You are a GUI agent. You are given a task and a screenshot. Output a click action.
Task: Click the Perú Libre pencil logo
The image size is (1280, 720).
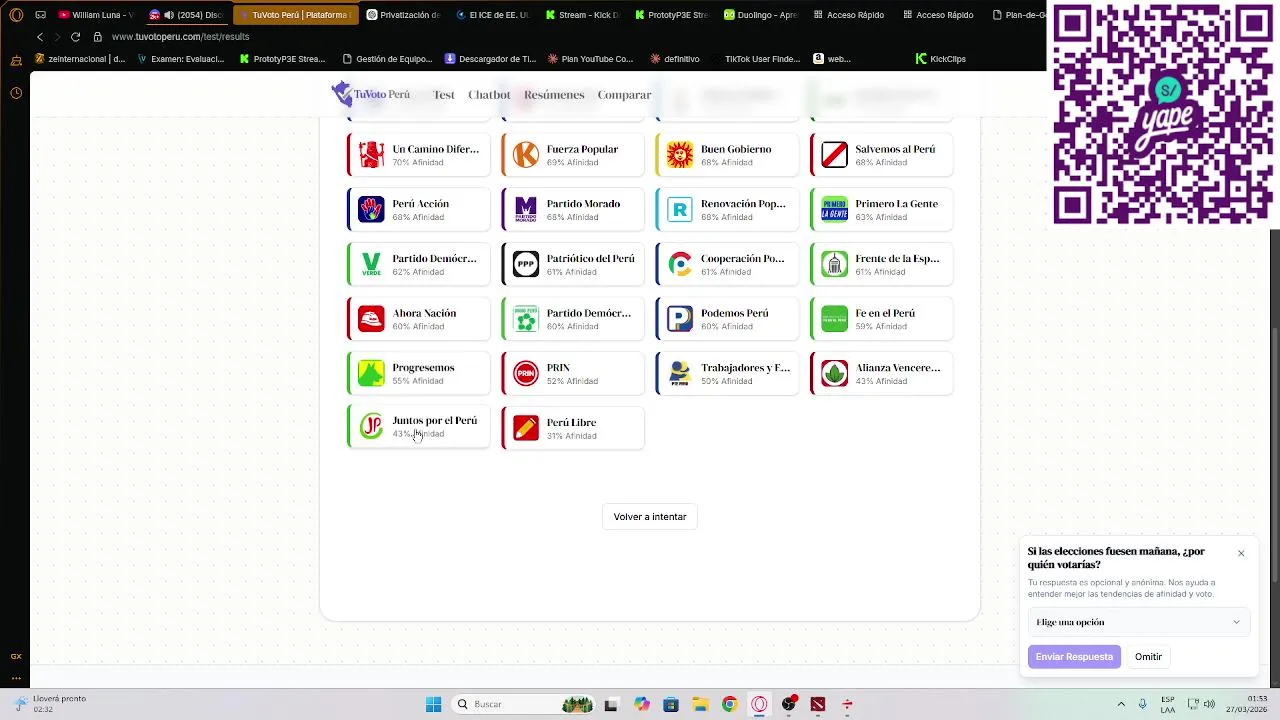(x=526, y=428)
